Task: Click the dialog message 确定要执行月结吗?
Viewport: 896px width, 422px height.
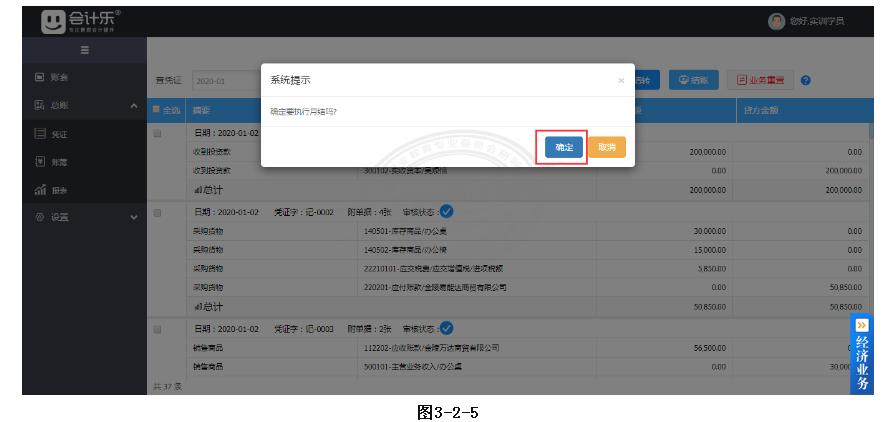Action: tap(303, 112)
